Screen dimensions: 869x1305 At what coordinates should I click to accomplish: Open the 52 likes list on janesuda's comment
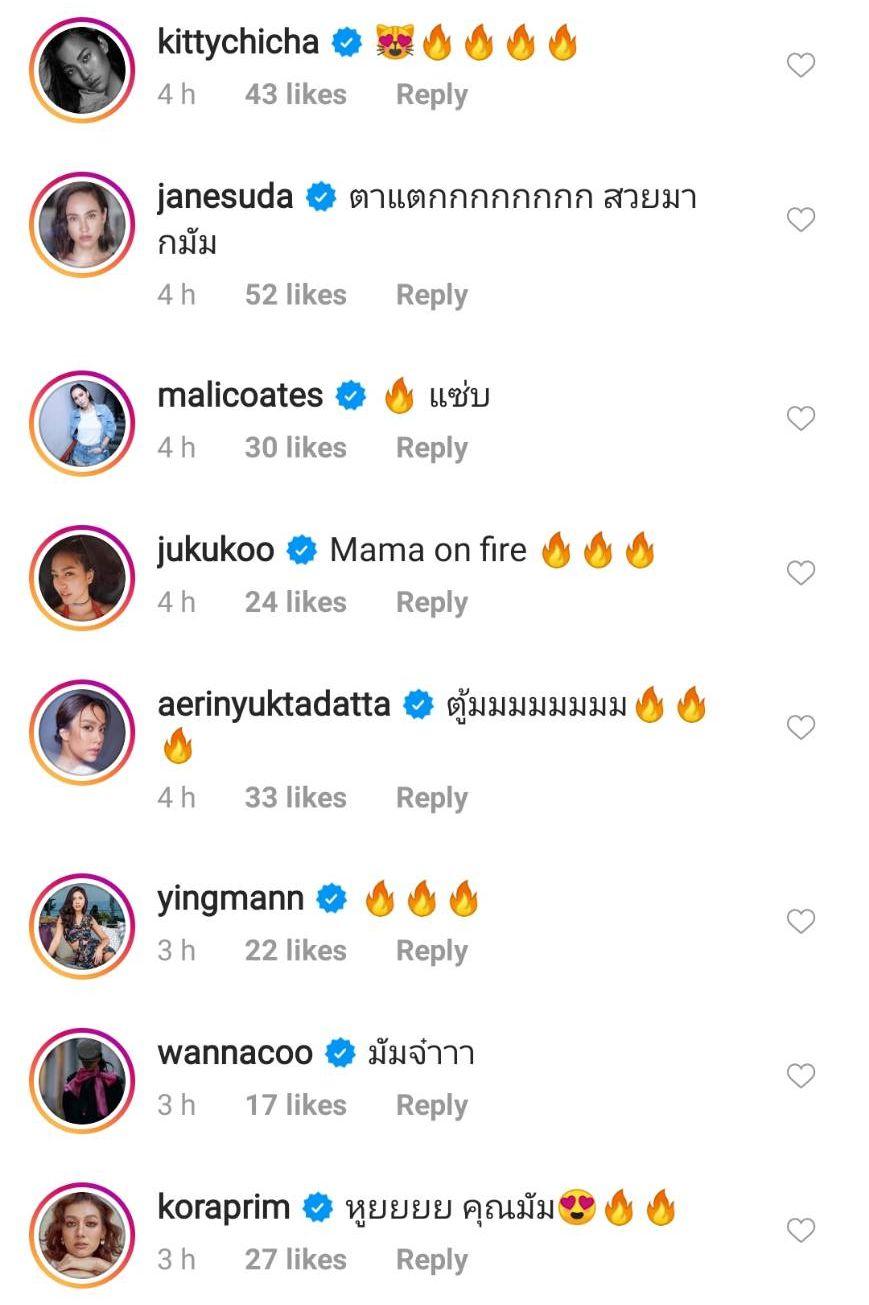tap(295, 295)
